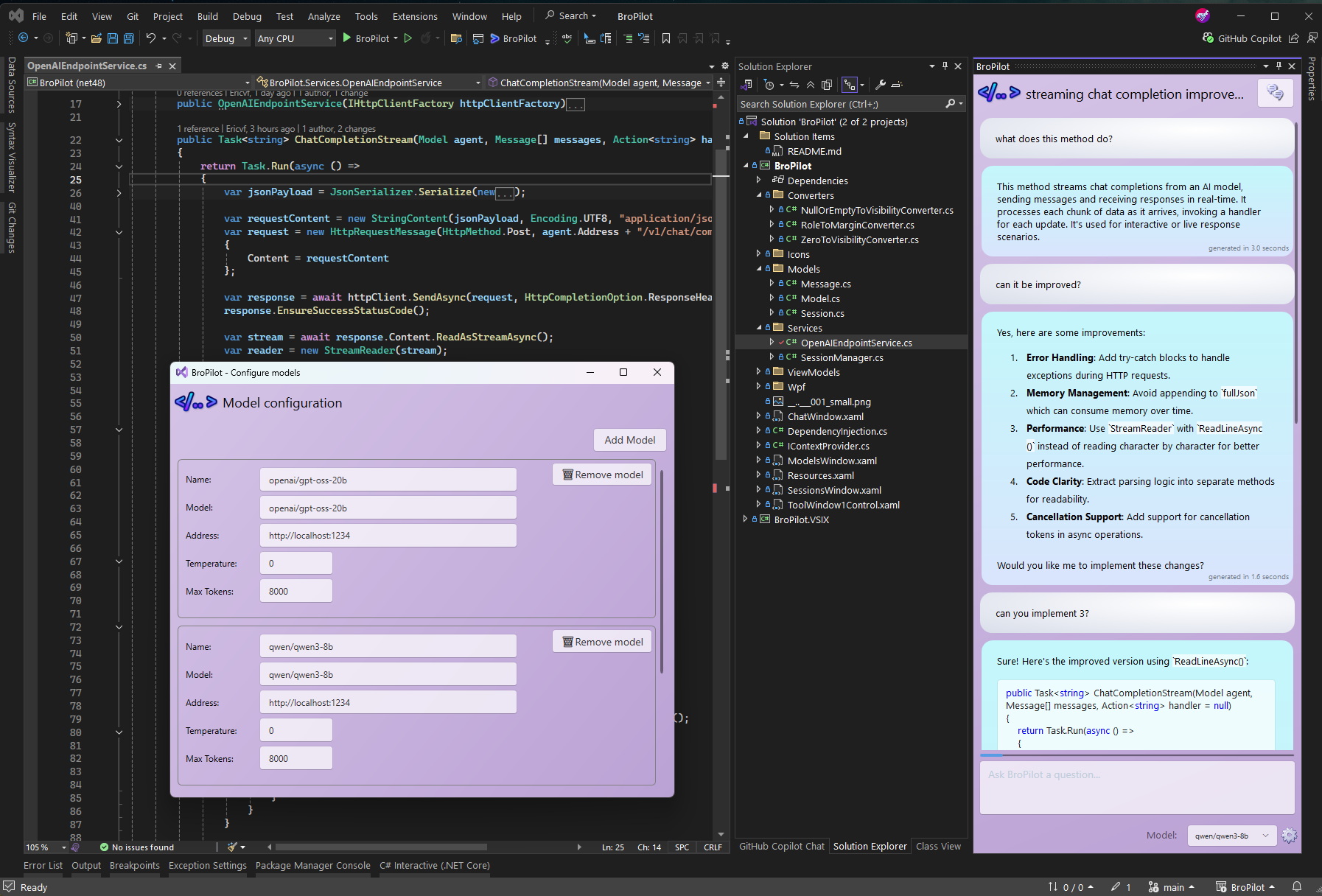Toggle the bookmark icon in toolbar

666,38
